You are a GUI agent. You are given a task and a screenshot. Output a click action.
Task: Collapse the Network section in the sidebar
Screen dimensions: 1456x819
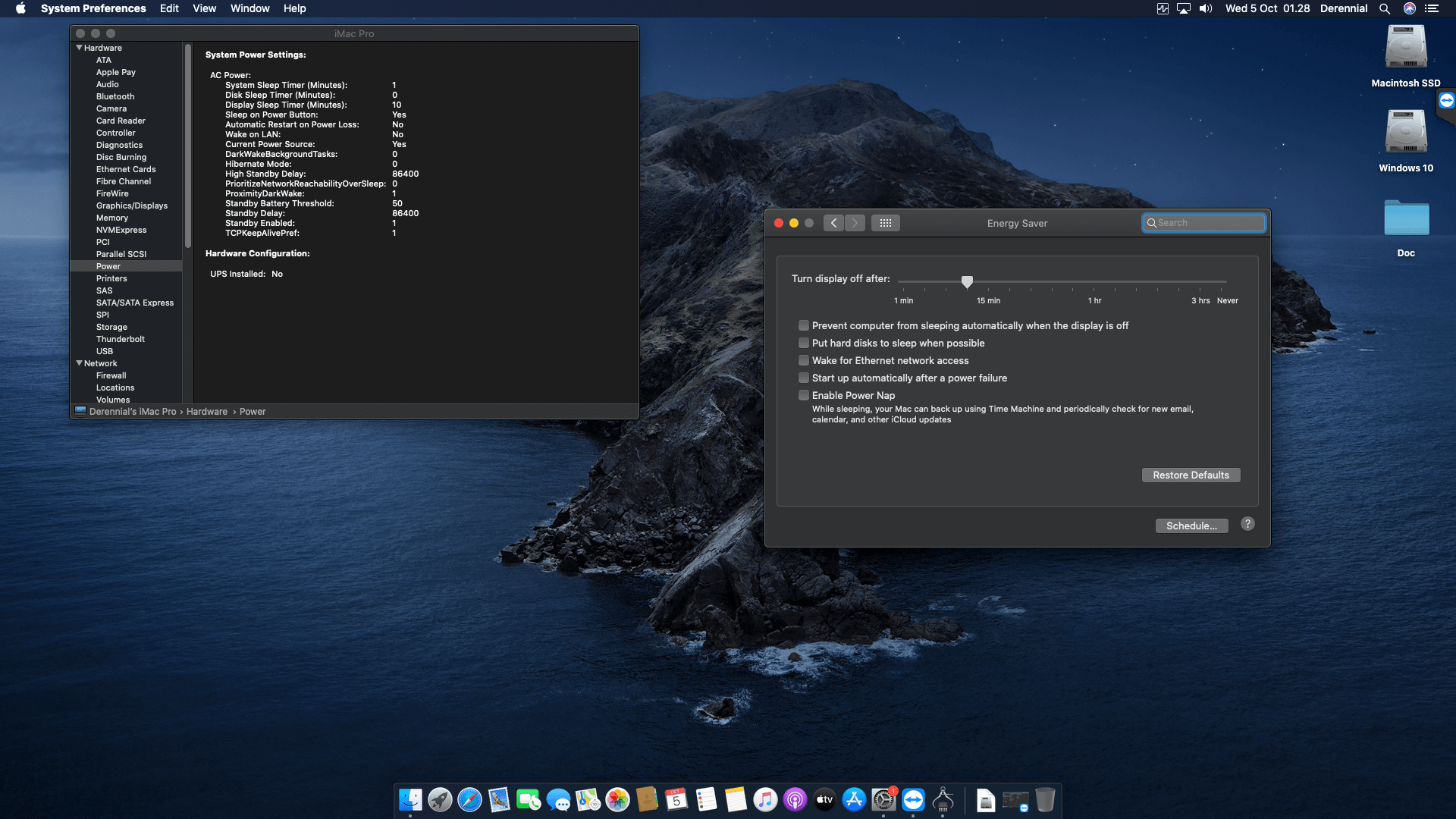[80, 362]
